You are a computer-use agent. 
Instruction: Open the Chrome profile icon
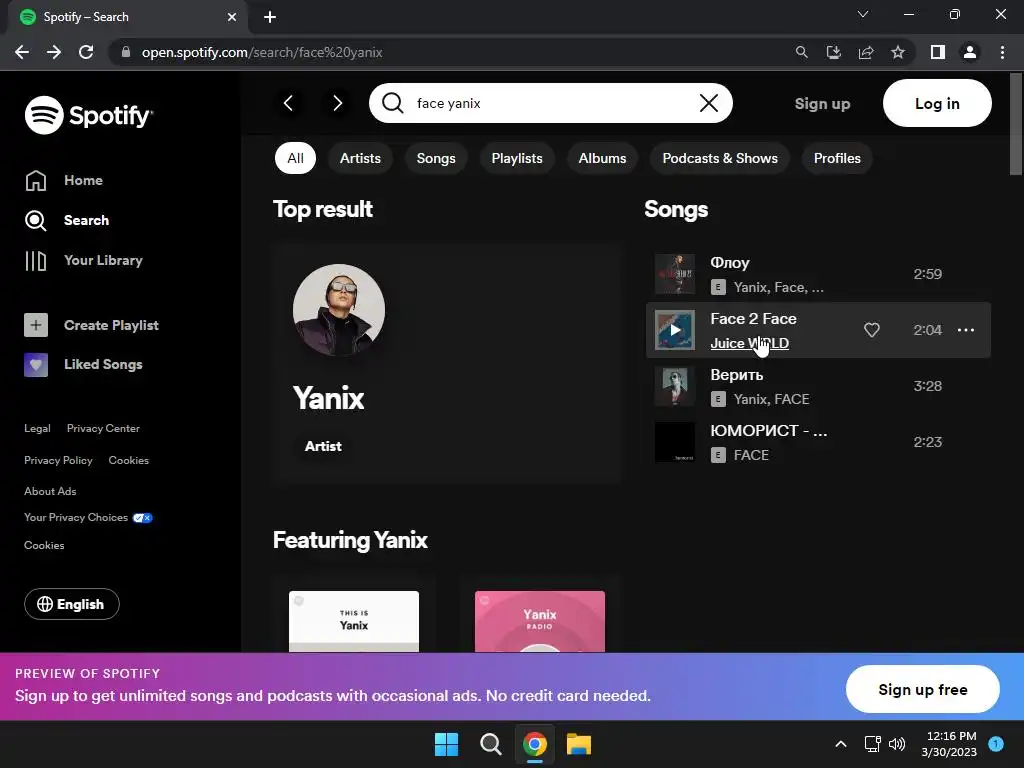click(970, 52)
